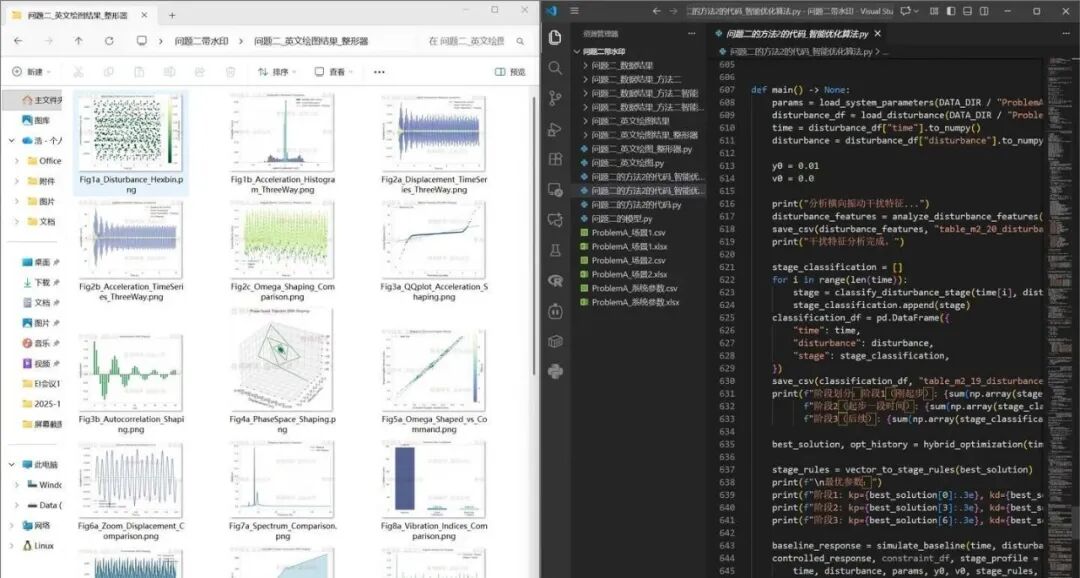Expand the 附件 folder in File Explorer sidebar
The image size is (1080, 578).
tap(17, 181)
